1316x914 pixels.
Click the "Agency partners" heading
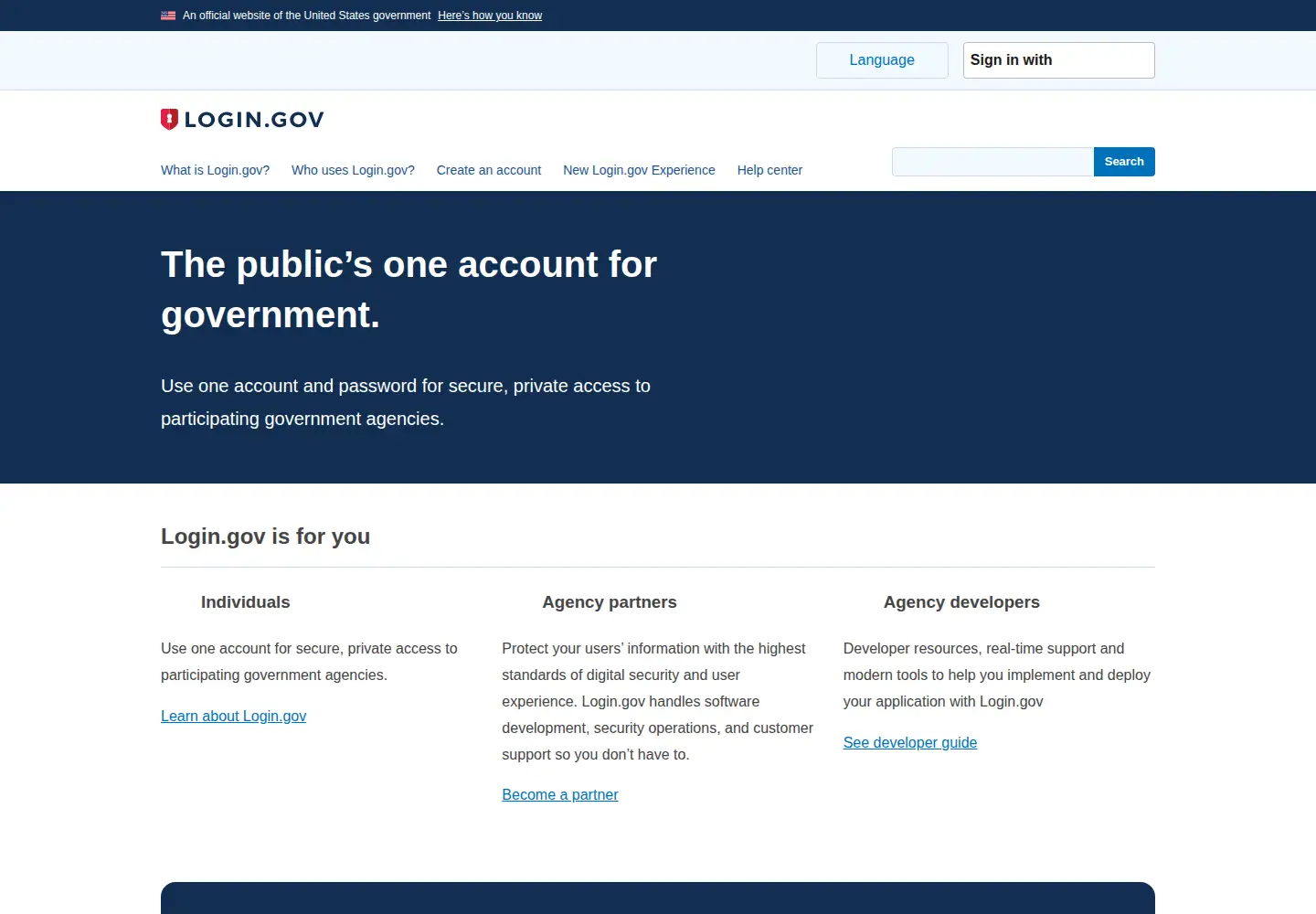click(610, 602)
